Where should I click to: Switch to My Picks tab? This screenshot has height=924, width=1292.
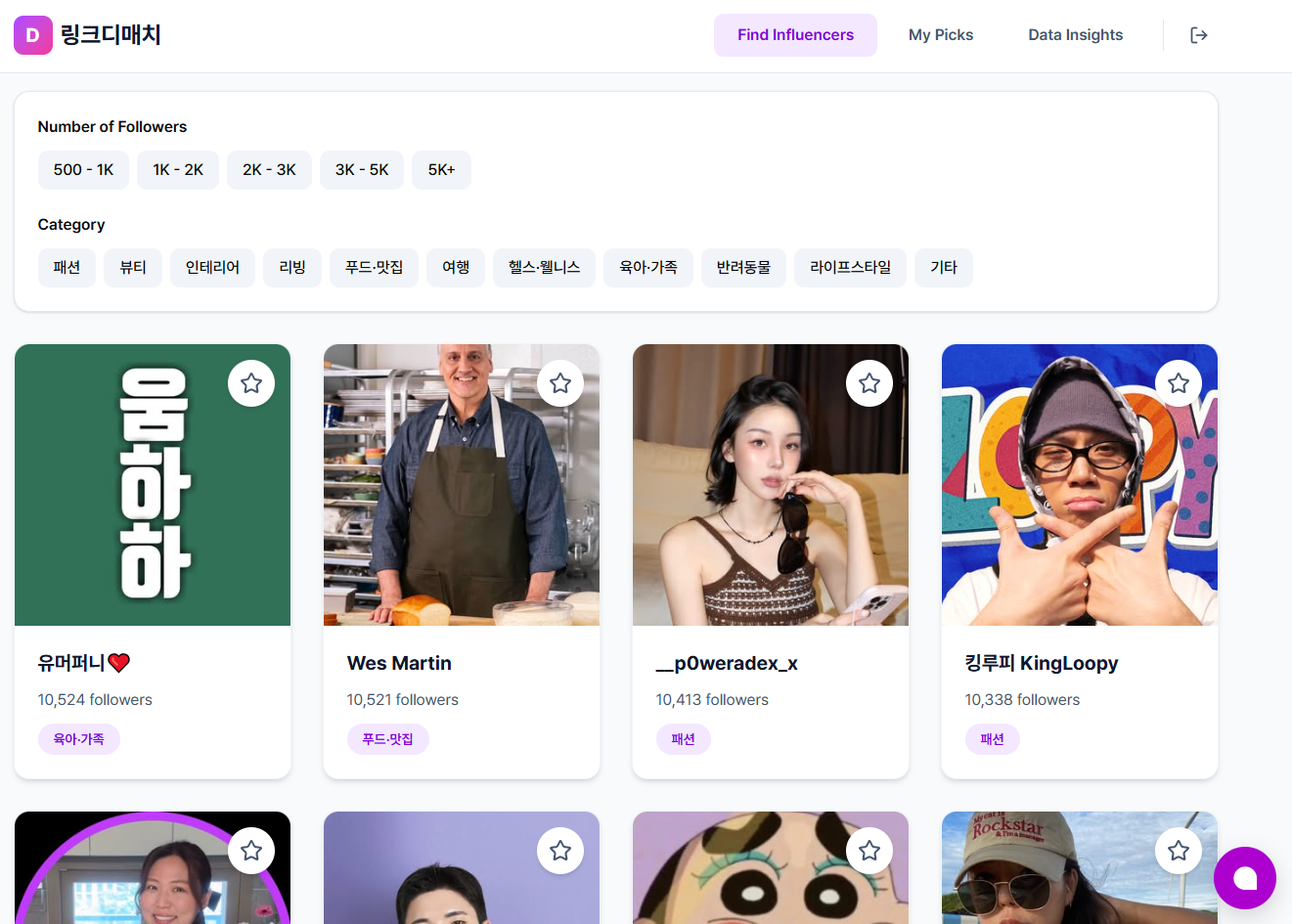click(941, 35)
